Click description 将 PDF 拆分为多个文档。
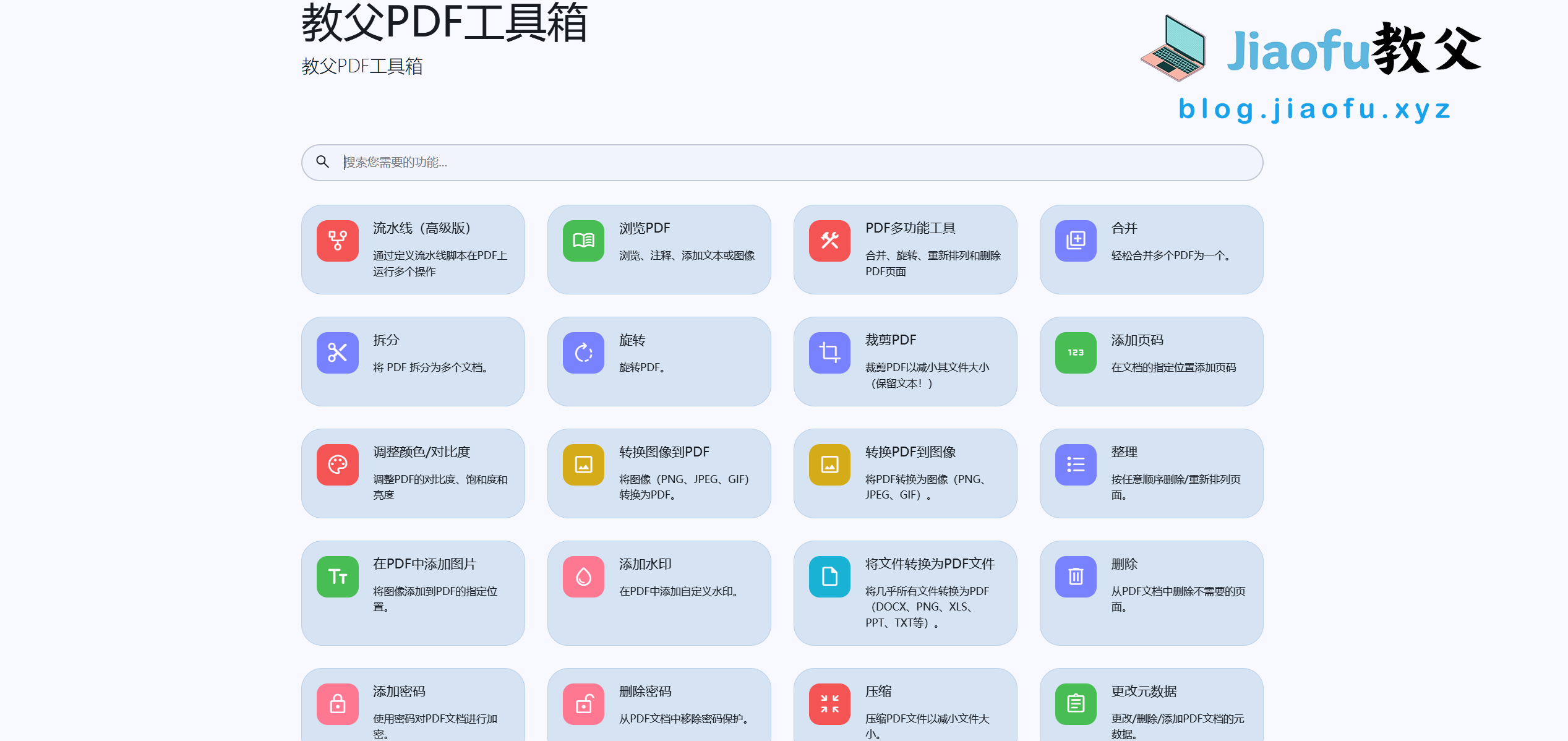 pyautogui.click(x=432, y=367)
